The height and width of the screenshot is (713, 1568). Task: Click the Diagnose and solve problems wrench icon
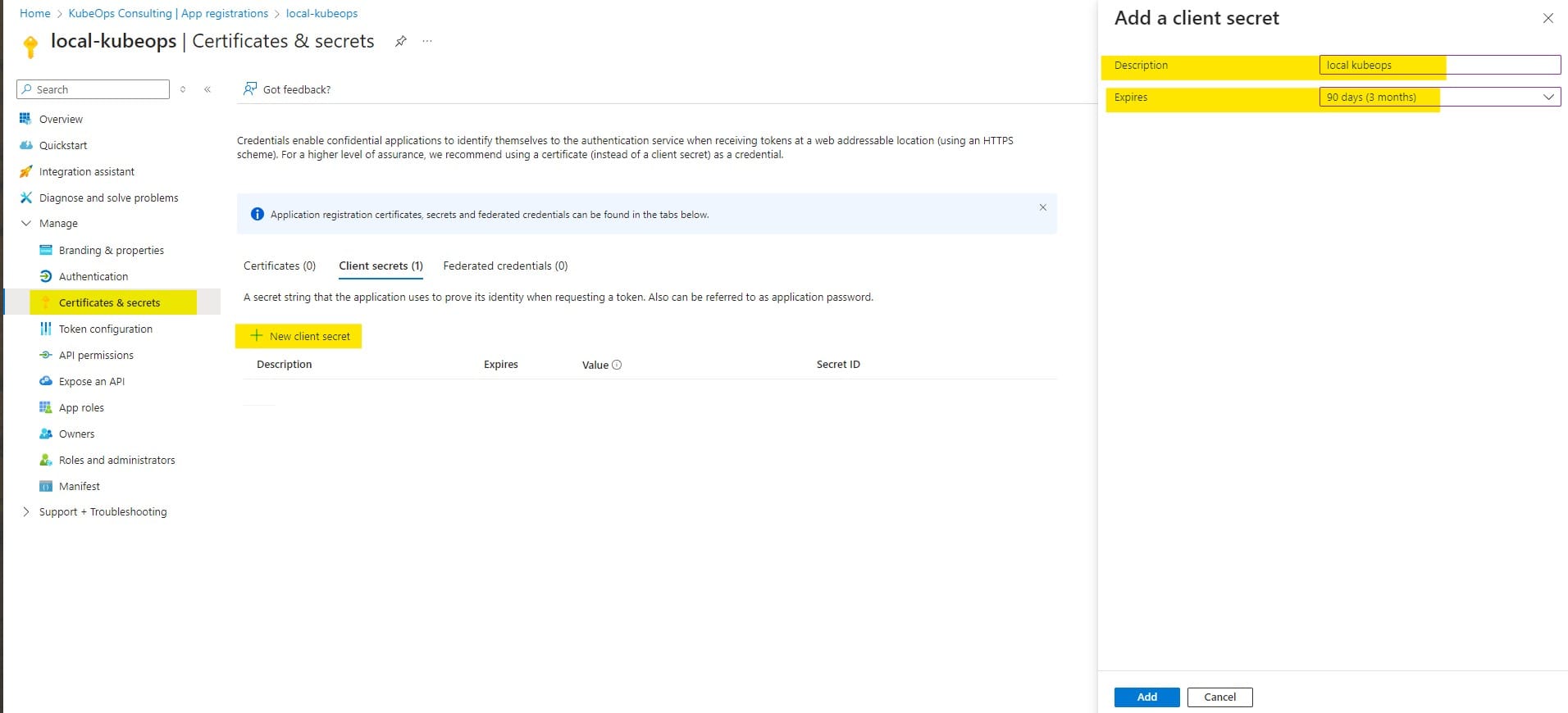pyautogui.click(x=25, y=198)
